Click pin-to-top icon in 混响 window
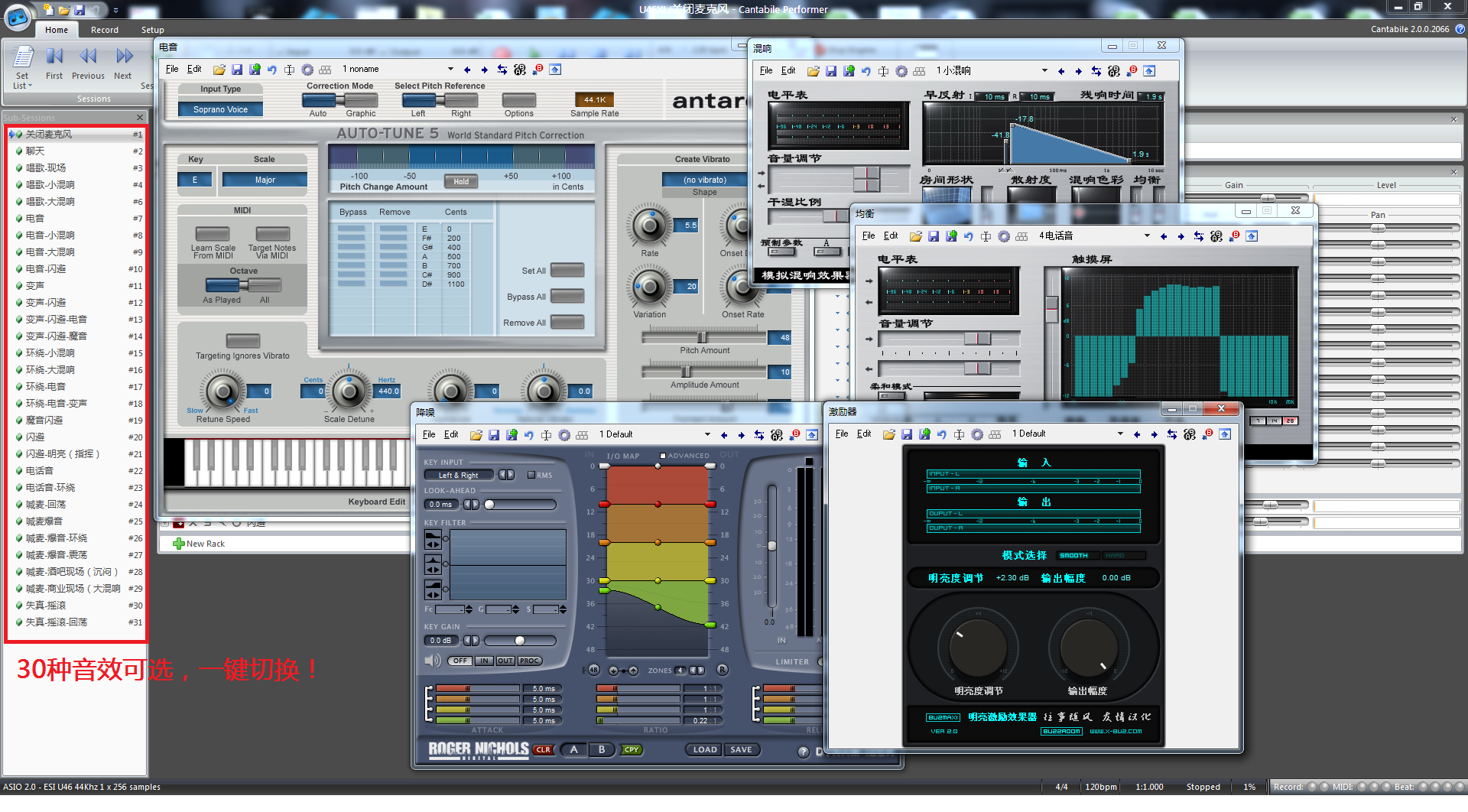The height and width of the screenshot is (812, 1468). (x=1149, y=71)
